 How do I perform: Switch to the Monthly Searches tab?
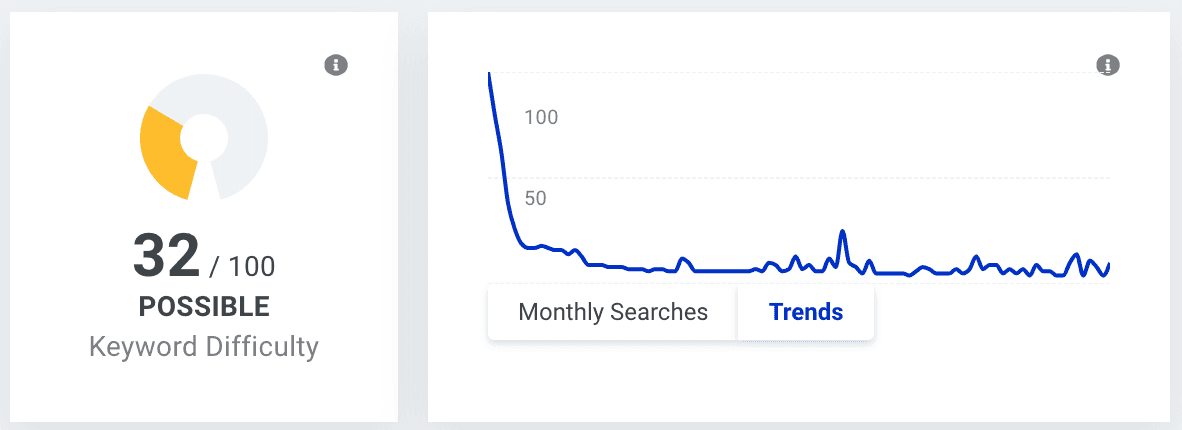[x=613, y=312]
